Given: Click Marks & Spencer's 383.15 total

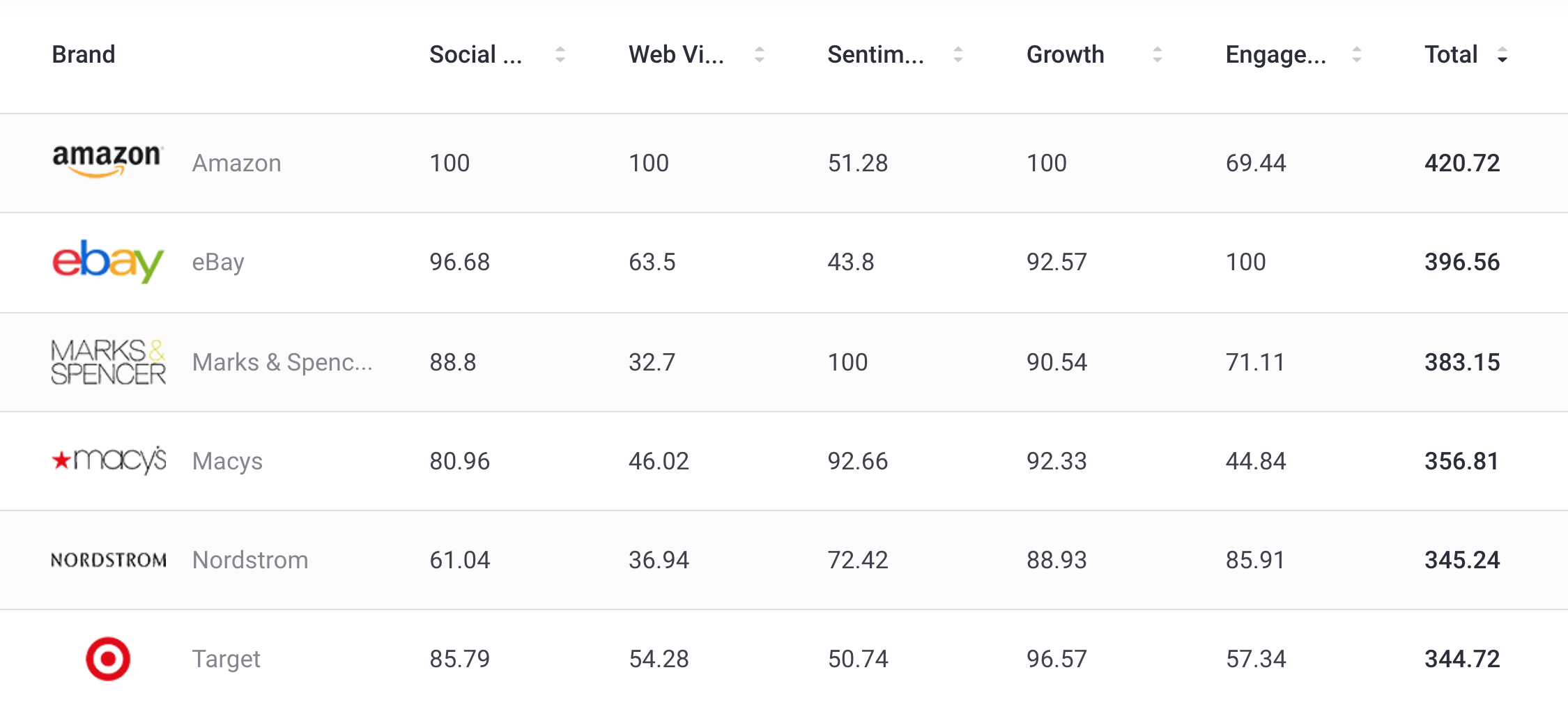Looking at the screenshot, I should (x=1461, y=362).
